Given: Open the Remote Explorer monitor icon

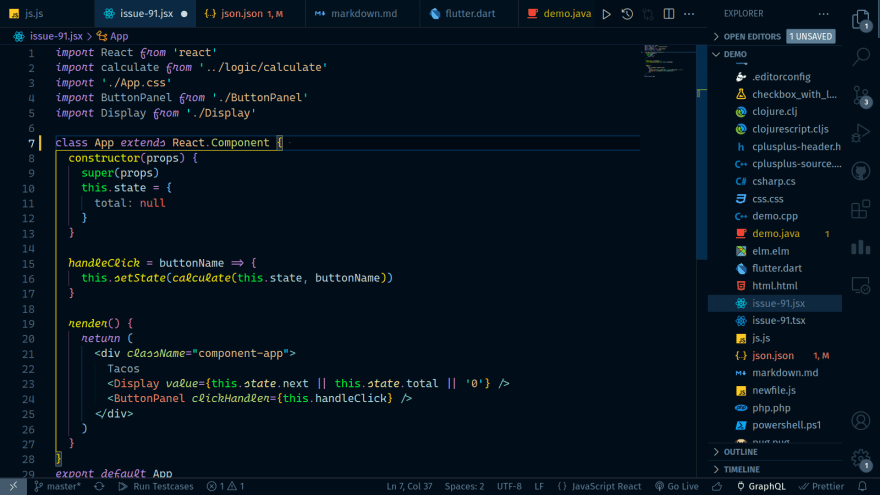Looking at the screenshot, I should (861, 285).
